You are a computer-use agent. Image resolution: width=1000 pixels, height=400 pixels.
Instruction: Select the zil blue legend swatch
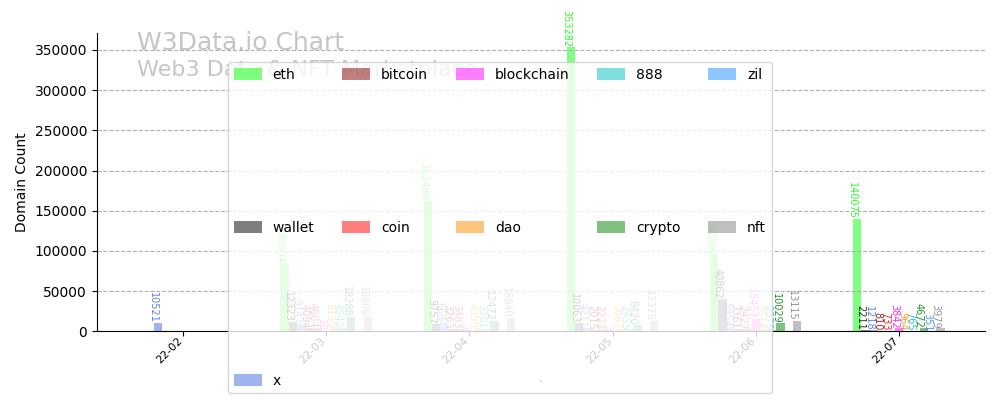(x=722, y=74)
